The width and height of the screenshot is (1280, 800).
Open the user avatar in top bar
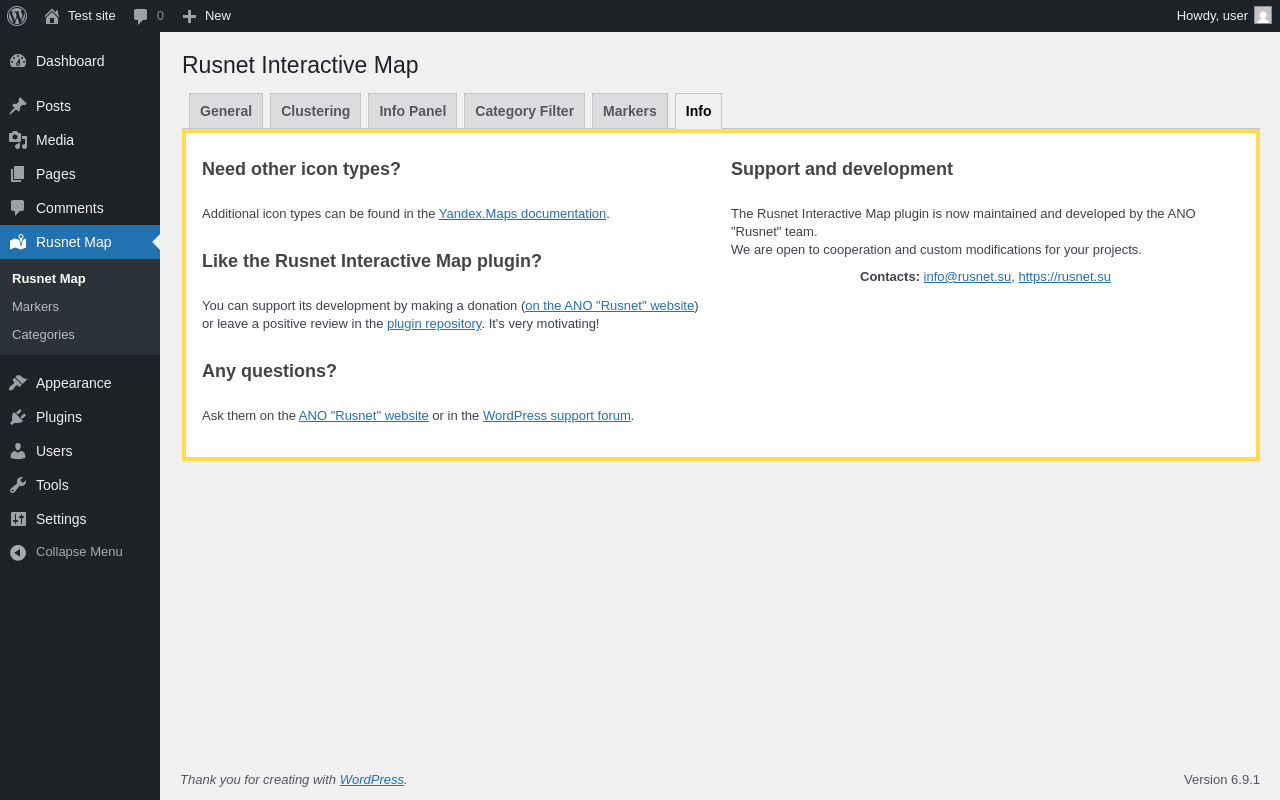1263,15
